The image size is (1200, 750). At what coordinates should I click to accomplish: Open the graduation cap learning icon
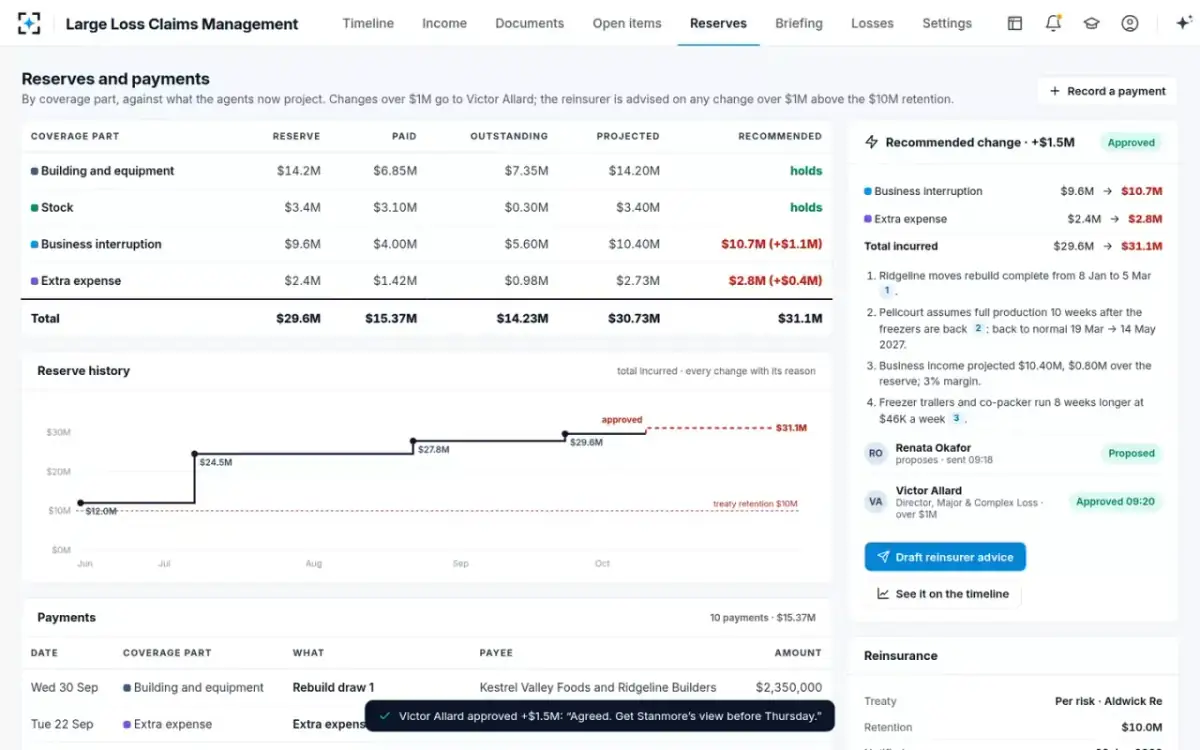[1091, 23]
